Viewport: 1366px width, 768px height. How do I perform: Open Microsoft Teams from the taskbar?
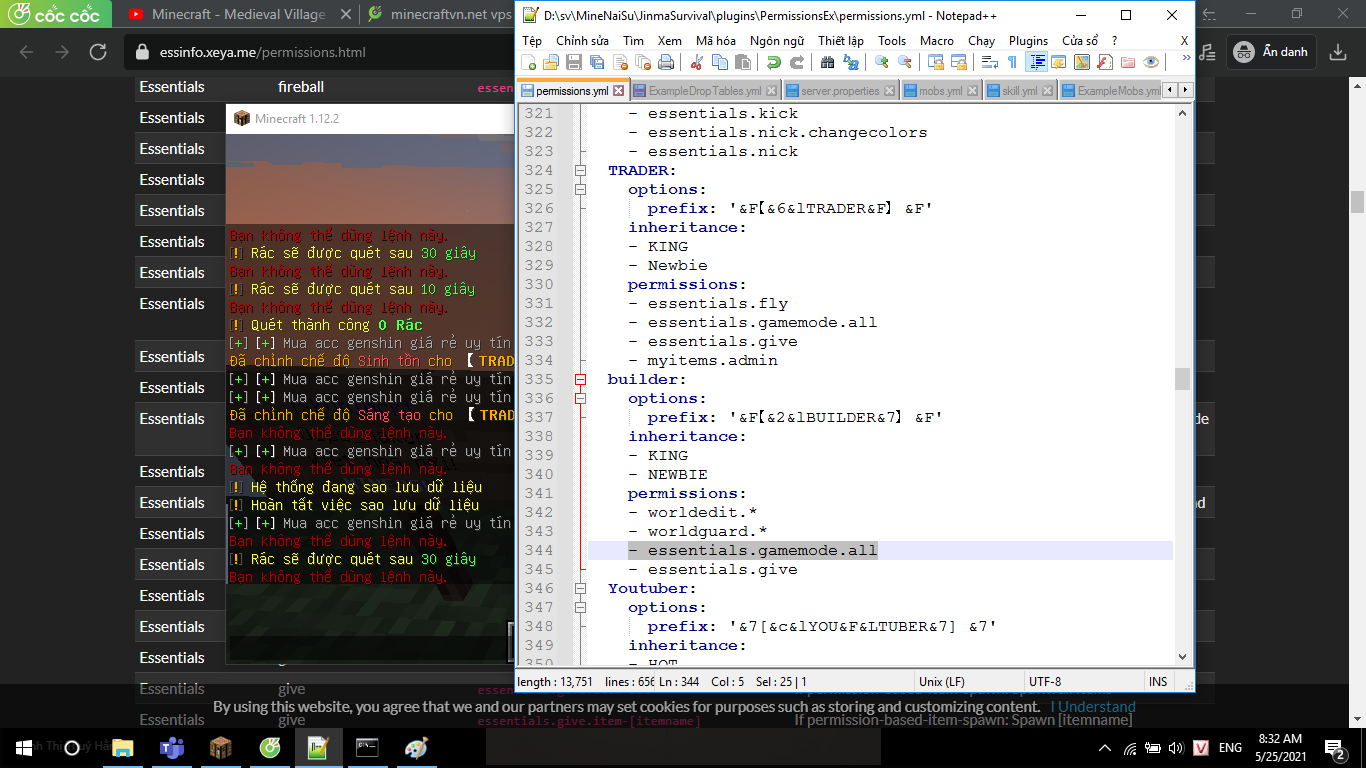(171, 748)
